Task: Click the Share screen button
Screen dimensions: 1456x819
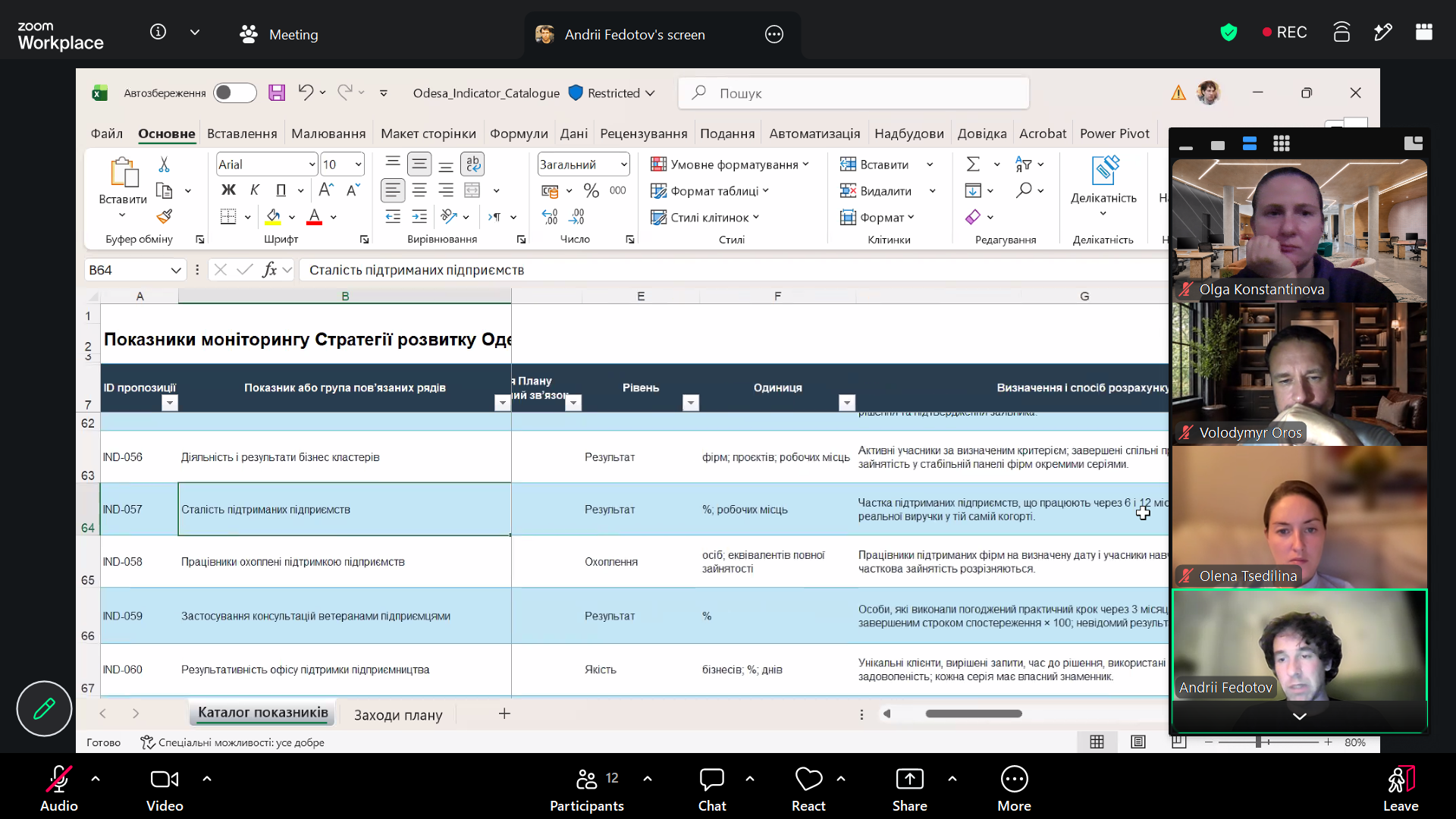Action: point(909,789)
